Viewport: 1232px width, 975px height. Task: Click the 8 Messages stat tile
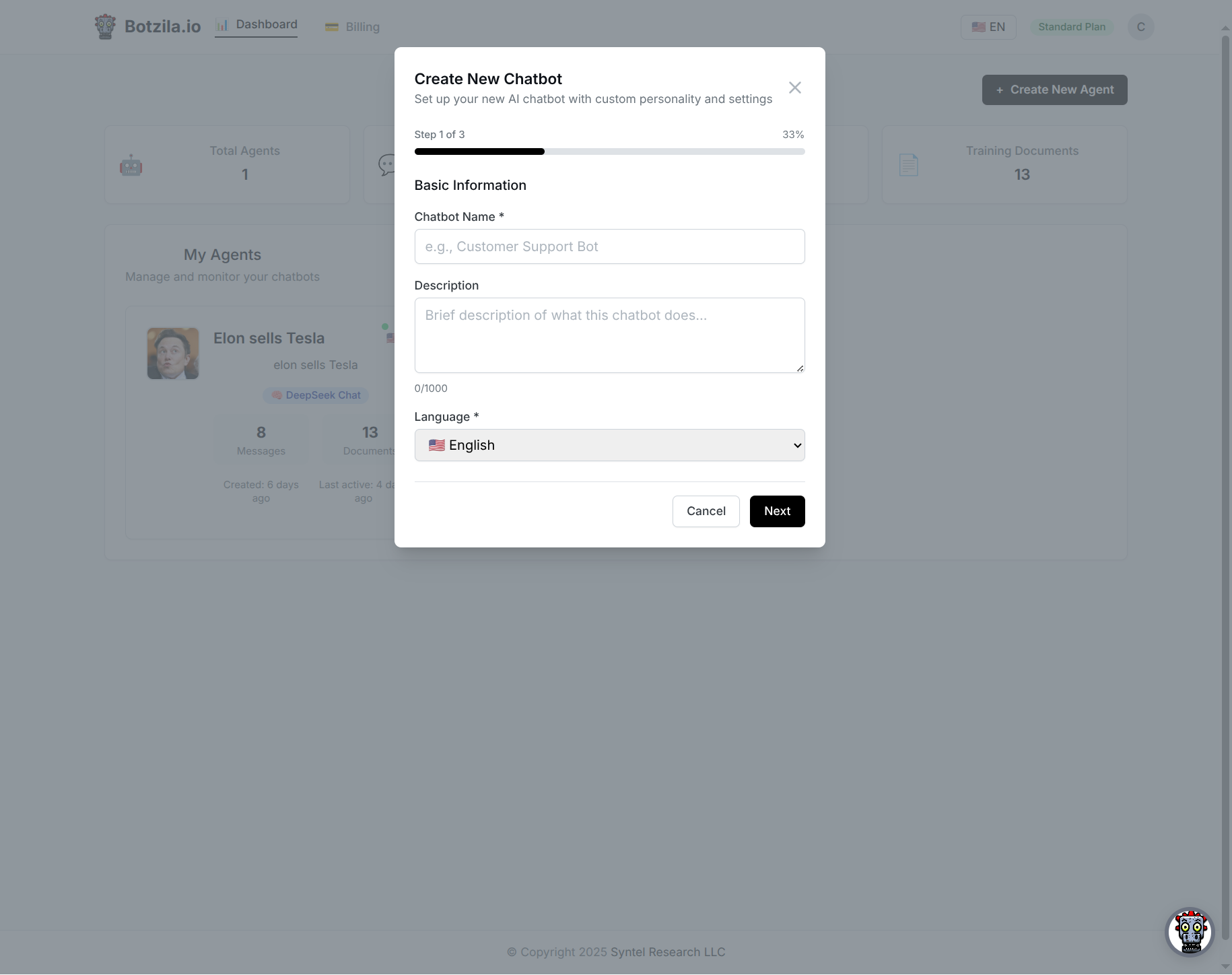coord(261,440)
